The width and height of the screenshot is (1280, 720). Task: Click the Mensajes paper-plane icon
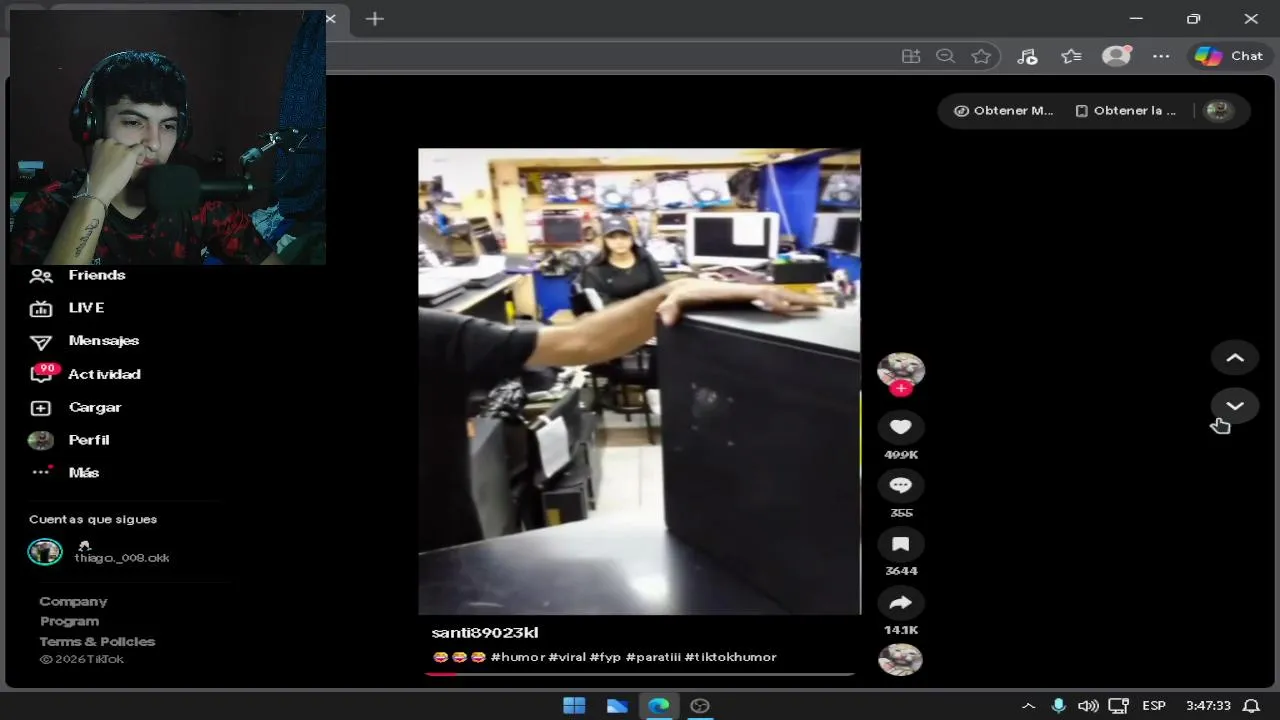click(41, 343)
